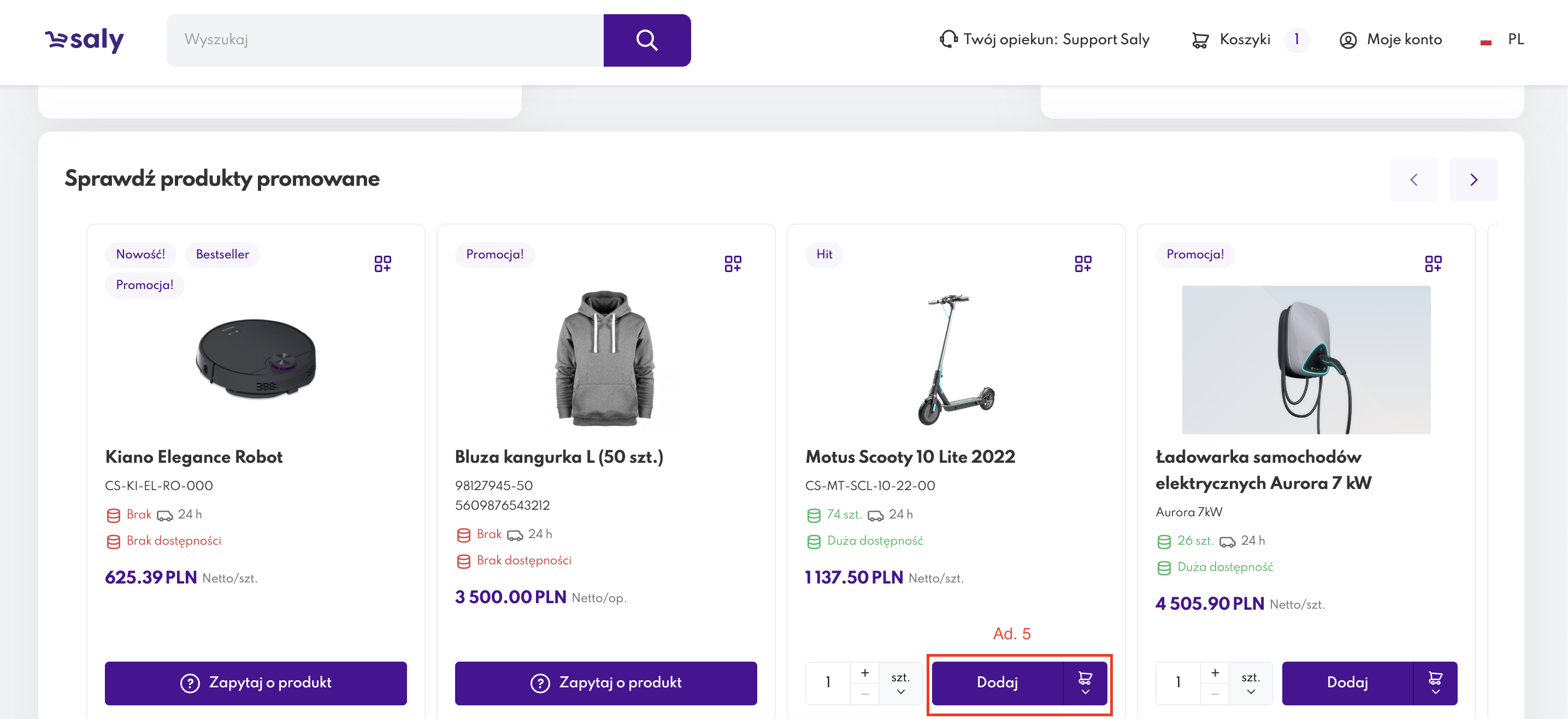
Task: Focus the Wyszukaj search field
Action: tap(385, 40)
